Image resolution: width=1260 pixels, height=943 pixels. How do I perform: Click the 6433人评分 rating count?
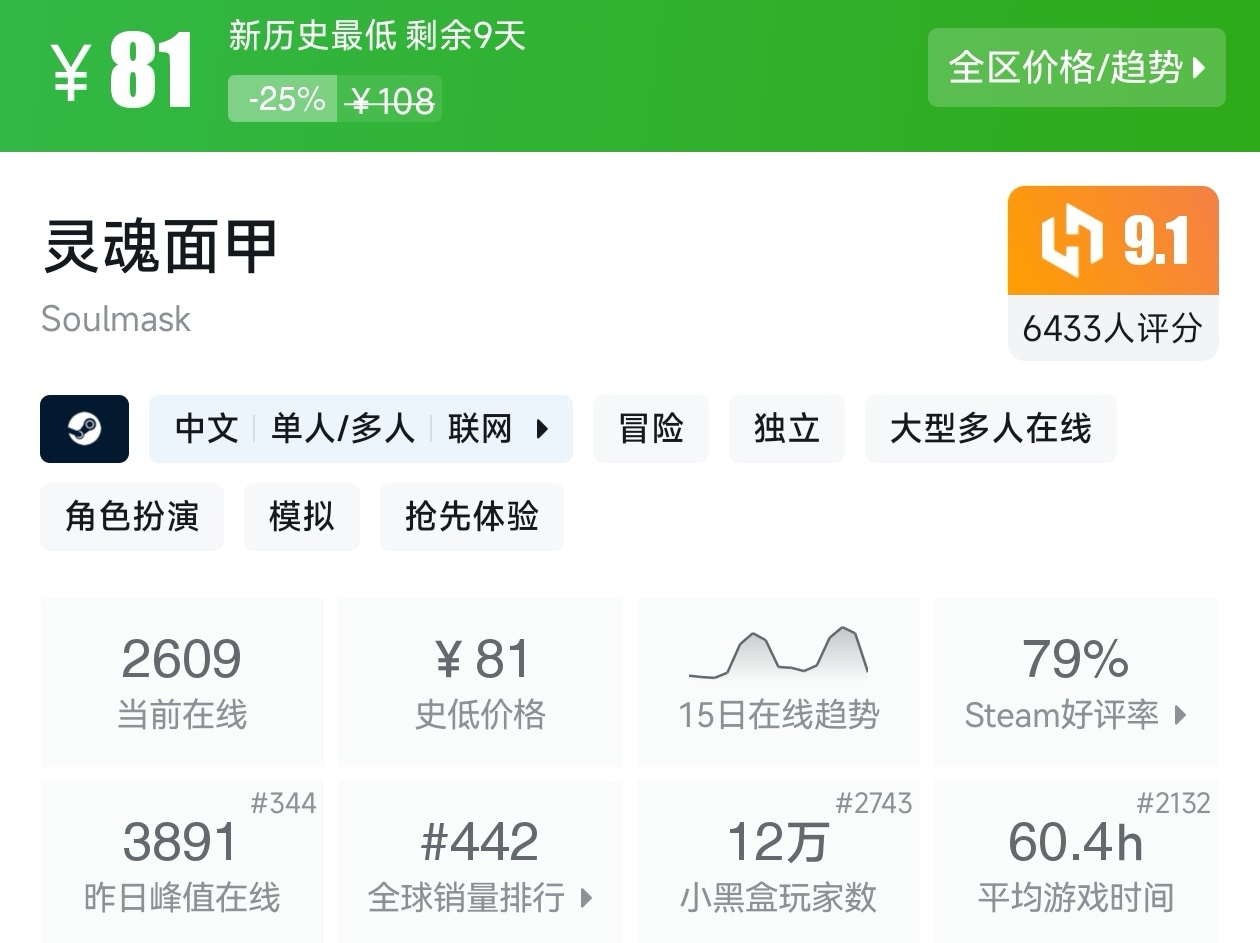[x=1113, y=328]
